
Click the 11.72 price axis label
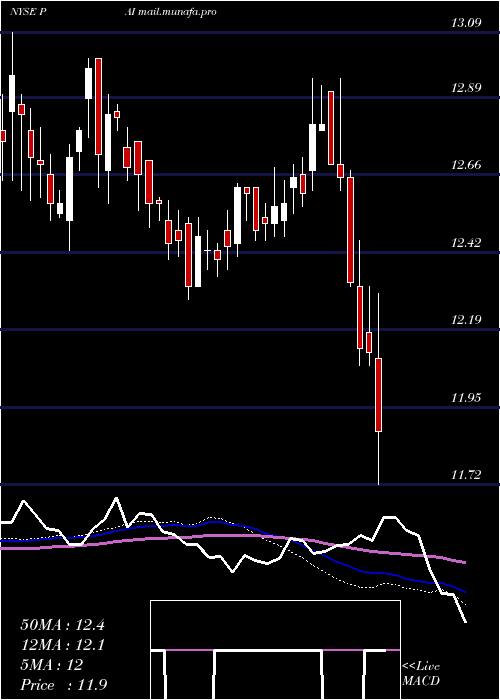coord(466,475)
